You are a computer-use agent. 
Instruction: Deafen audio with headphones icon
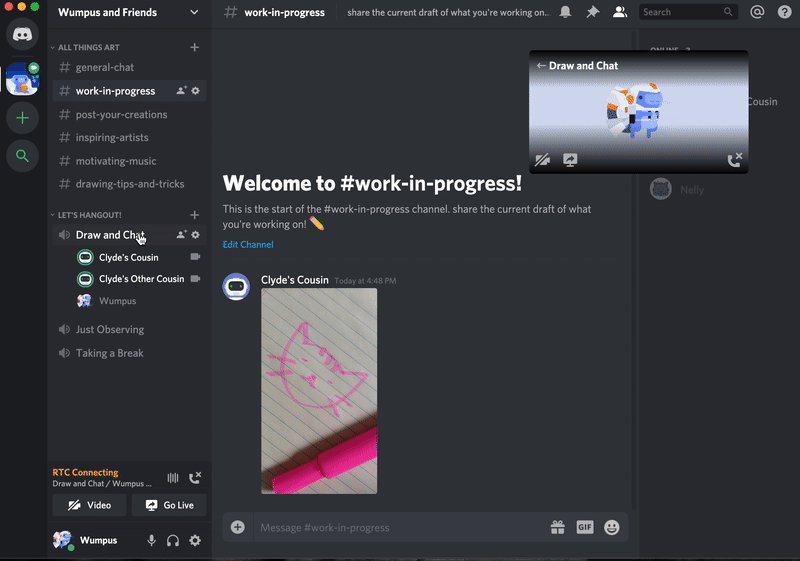point(173,541)
